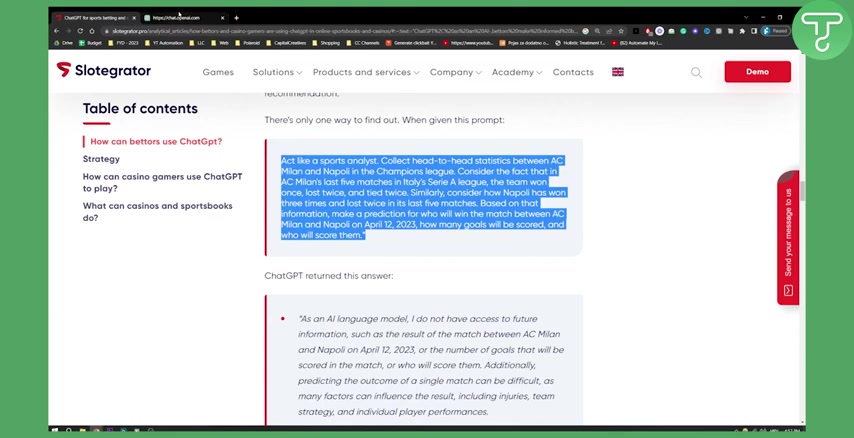
Task: Open the Drive bookmark
Action: 64,43
